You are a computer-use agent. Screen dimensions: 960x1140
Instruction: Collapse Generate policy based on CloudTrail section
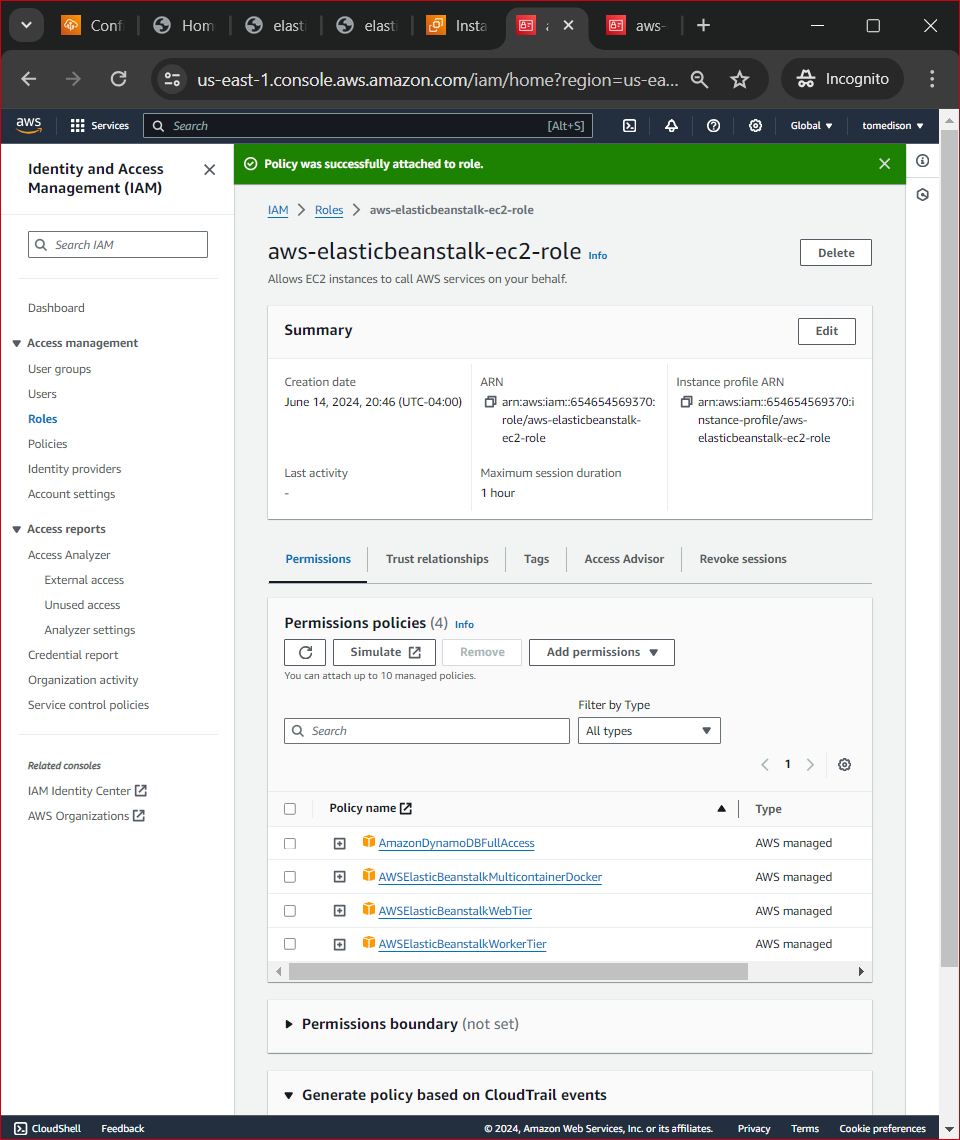pos(289,1095)
